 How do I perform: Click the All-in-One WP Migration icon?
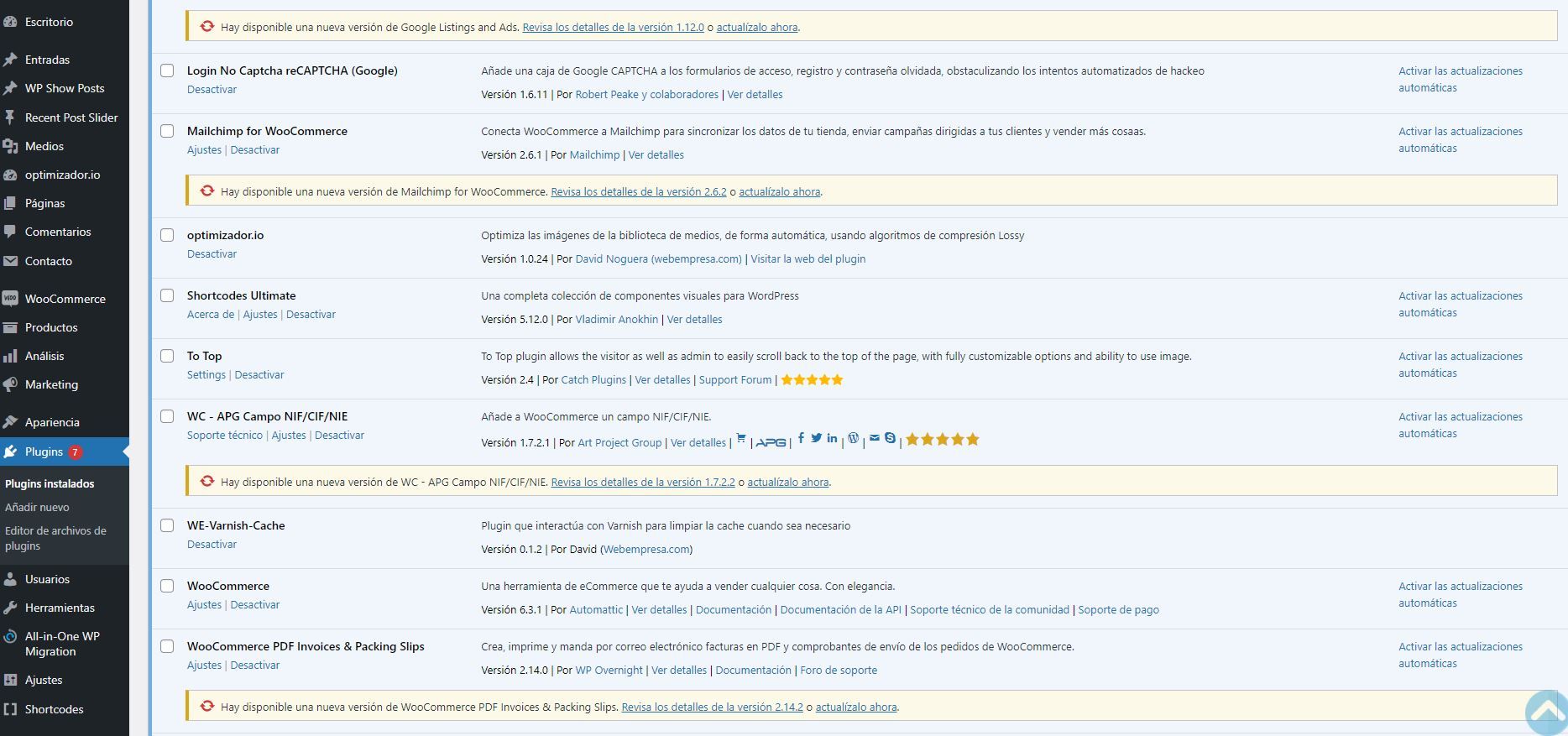coord(10,636)
